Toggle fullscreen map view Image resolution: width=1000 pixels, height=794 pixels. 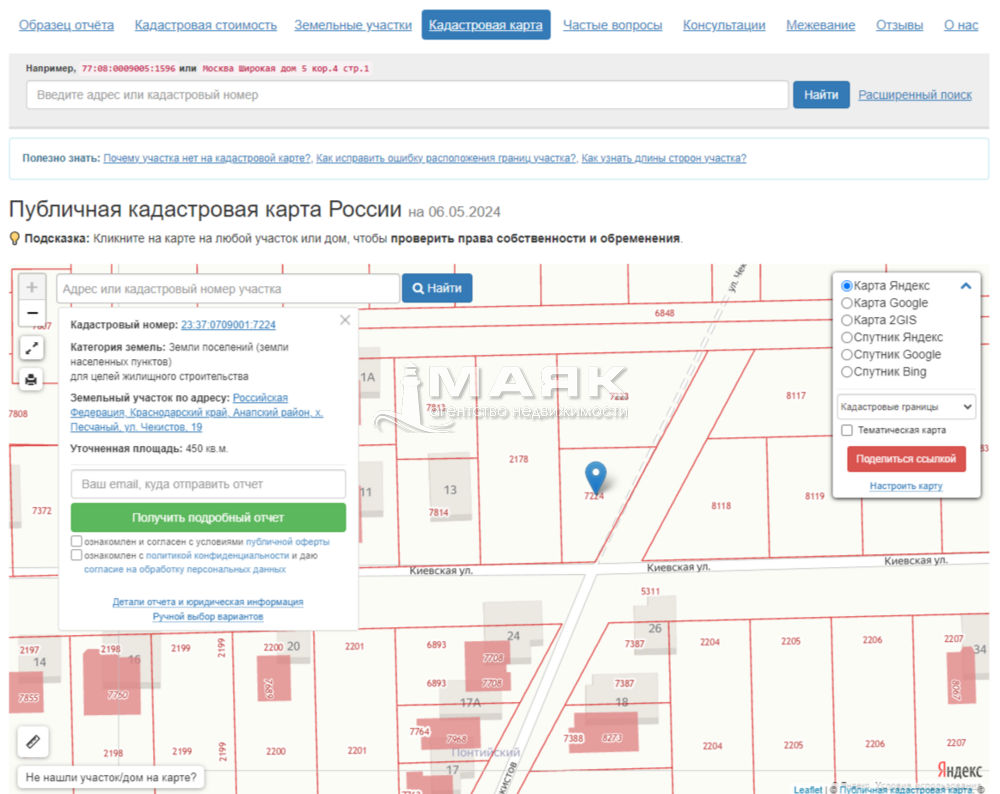click(x=32, y=348)
